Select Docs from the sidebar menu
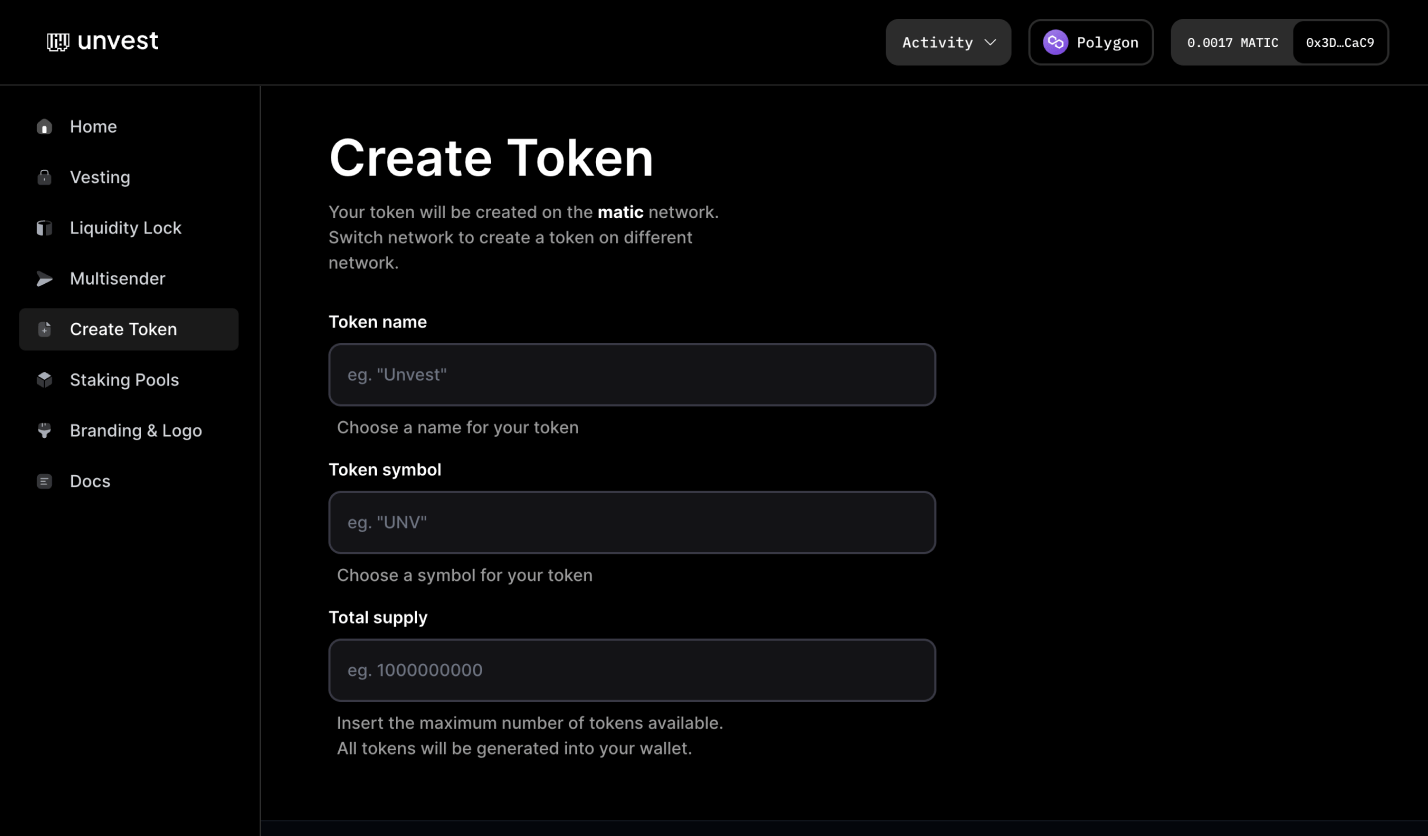The height and width of the screenshot is (836, 1428). click(x=89, y=481)
